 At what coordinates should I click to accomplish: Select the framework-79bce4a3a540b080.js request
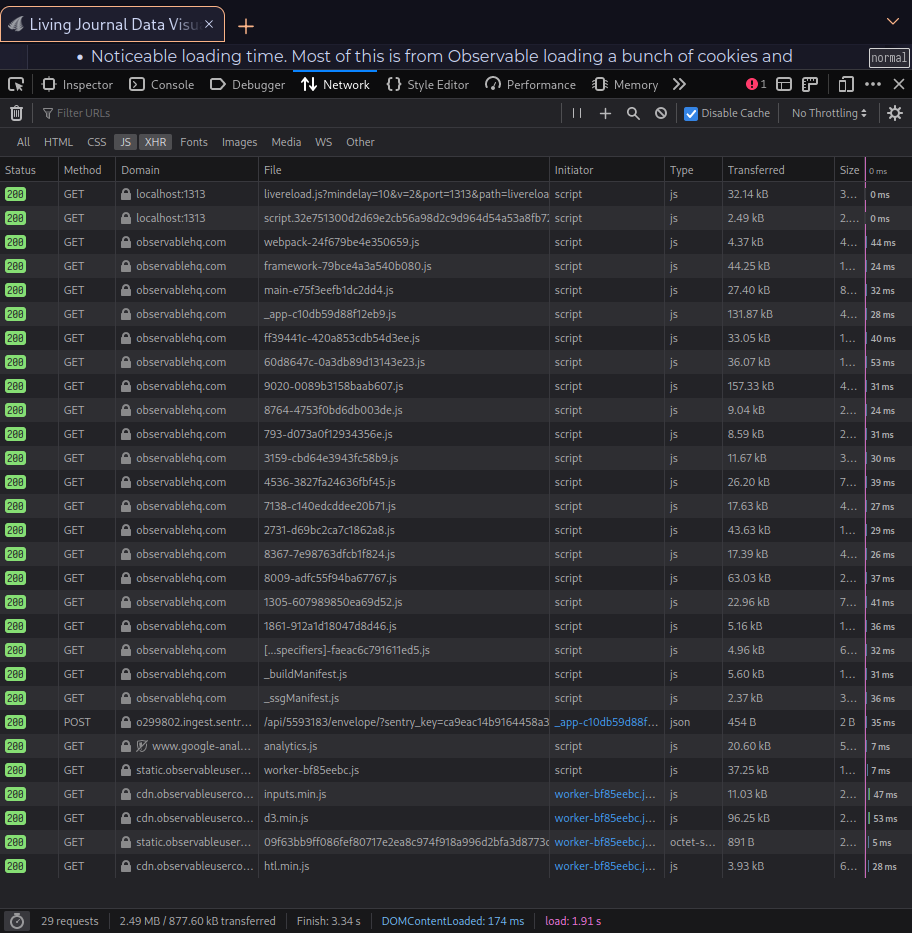point(456,267)
